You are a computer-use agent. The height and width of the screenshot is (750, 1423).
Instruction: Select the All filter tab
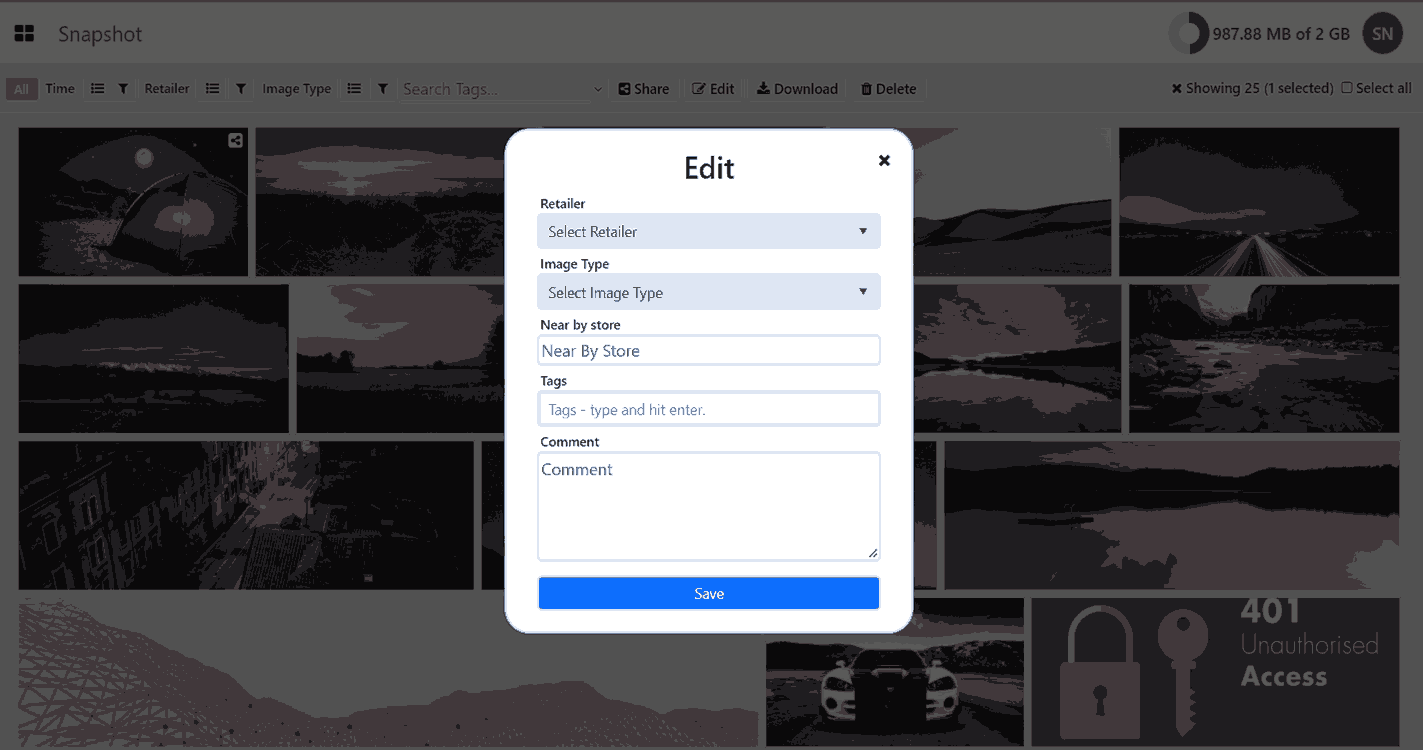coord(21,89)
